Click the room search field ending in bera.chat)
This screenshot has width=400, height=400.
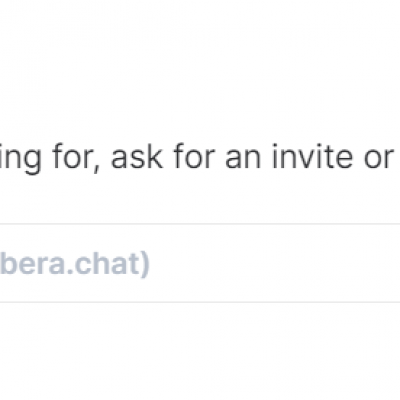coord(200,263)
